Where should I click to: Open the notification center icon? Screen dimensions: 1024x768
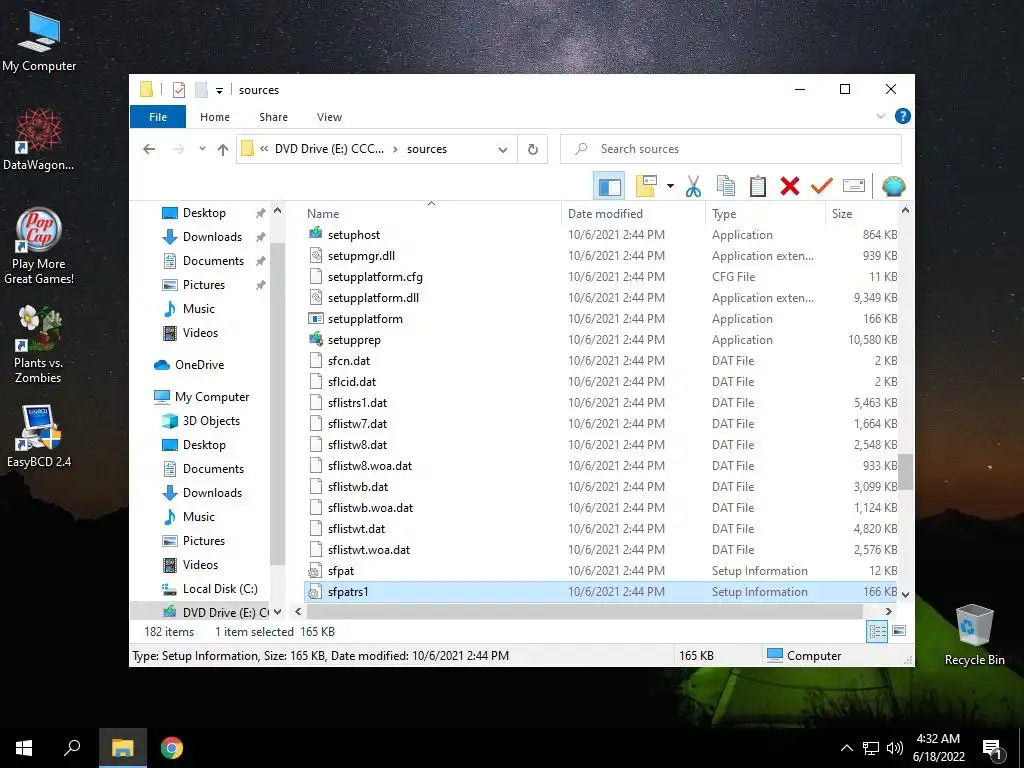pos(992,749)
